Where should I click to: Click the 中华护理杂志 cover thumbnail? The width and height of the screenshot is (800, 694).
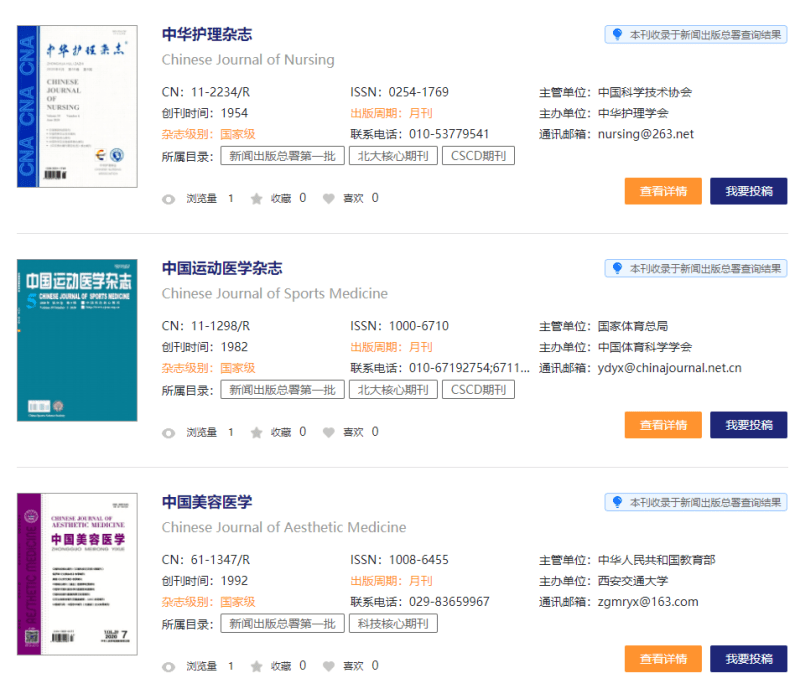[77, 106]
